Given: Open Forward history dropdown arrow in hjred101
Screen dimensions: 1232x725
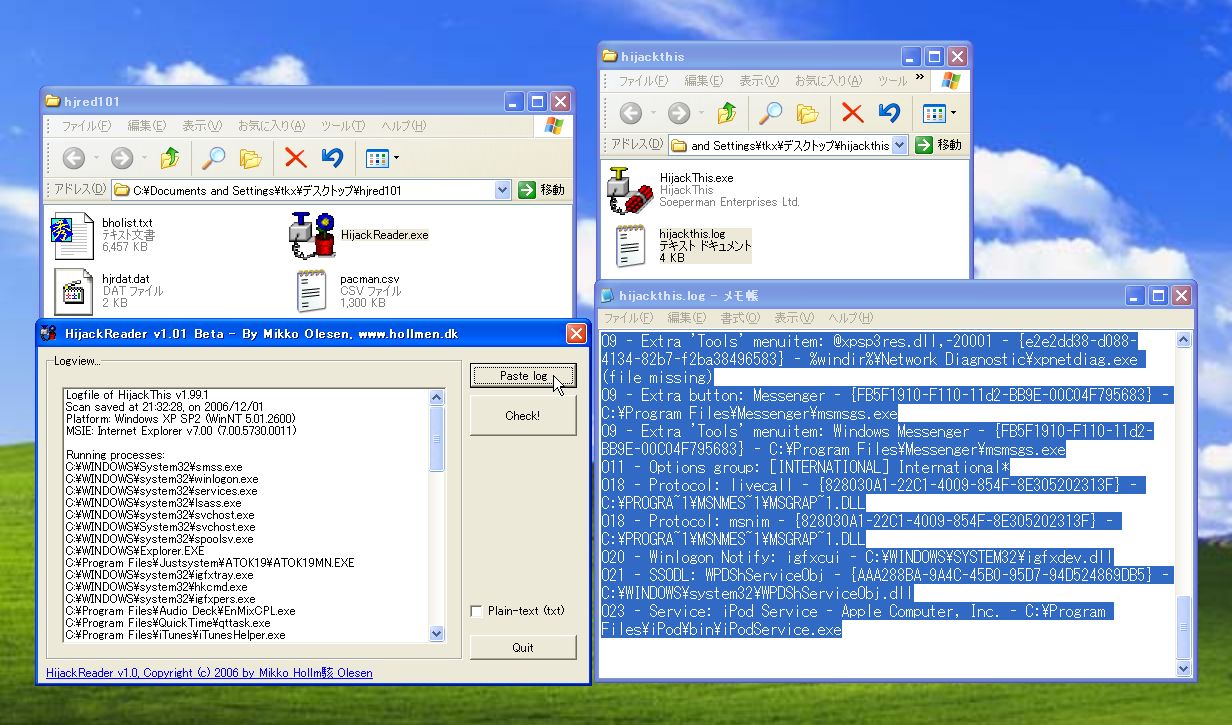Looking at the screenshot, I should [x=144, y=158].
